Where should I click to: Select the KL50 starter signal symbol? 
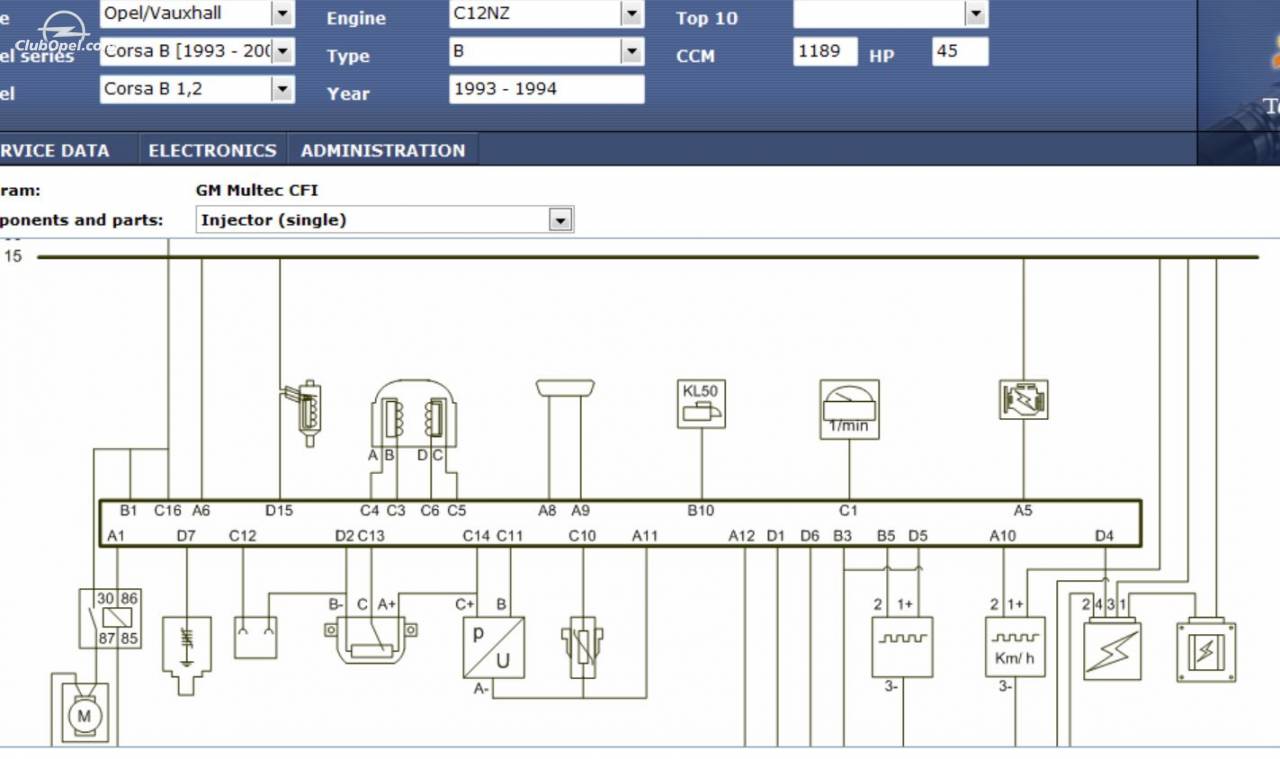point(701,404)
